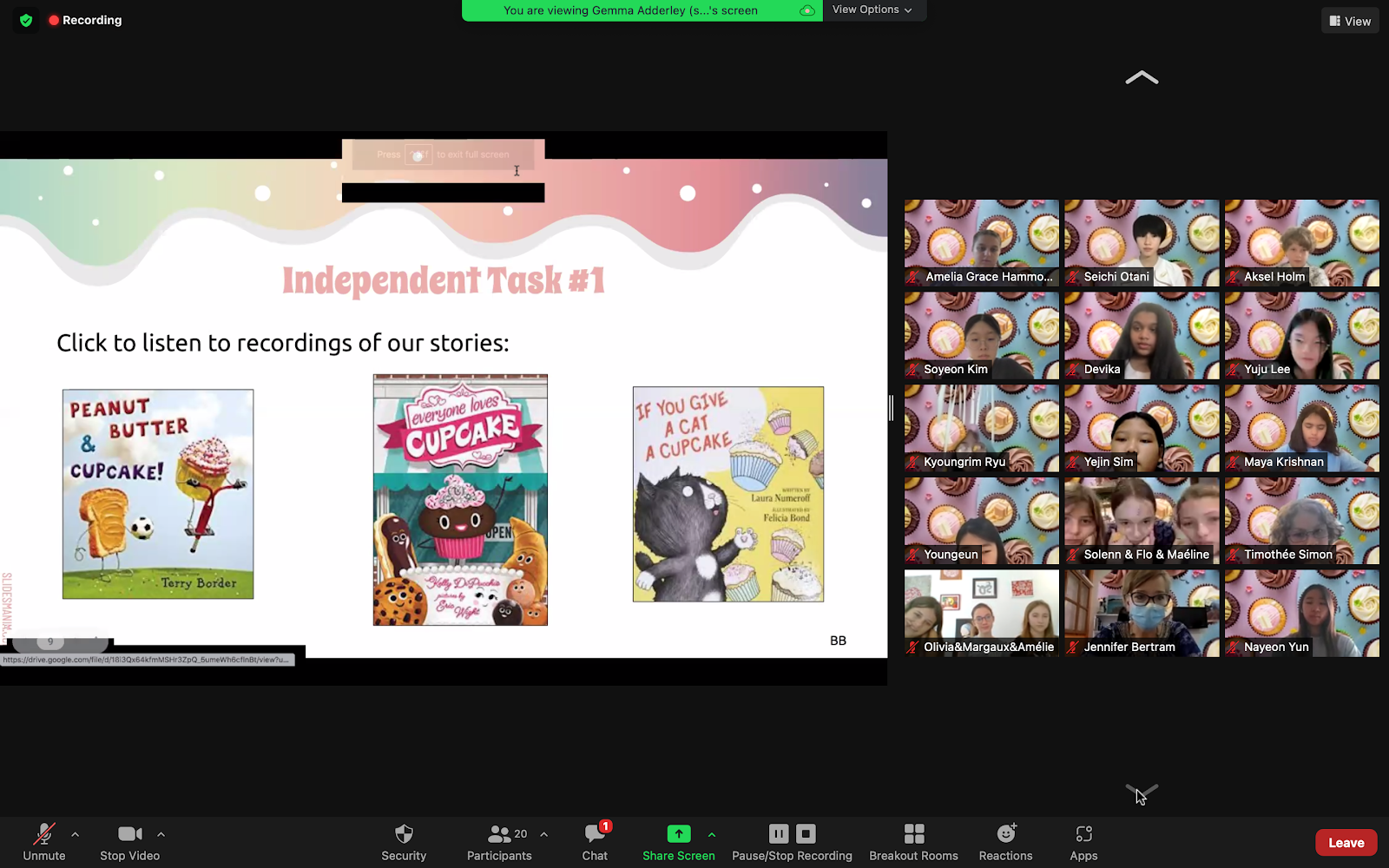The image size is (1389, 868).
Task: Open the View Options dropdown
Action: point(872,10)
